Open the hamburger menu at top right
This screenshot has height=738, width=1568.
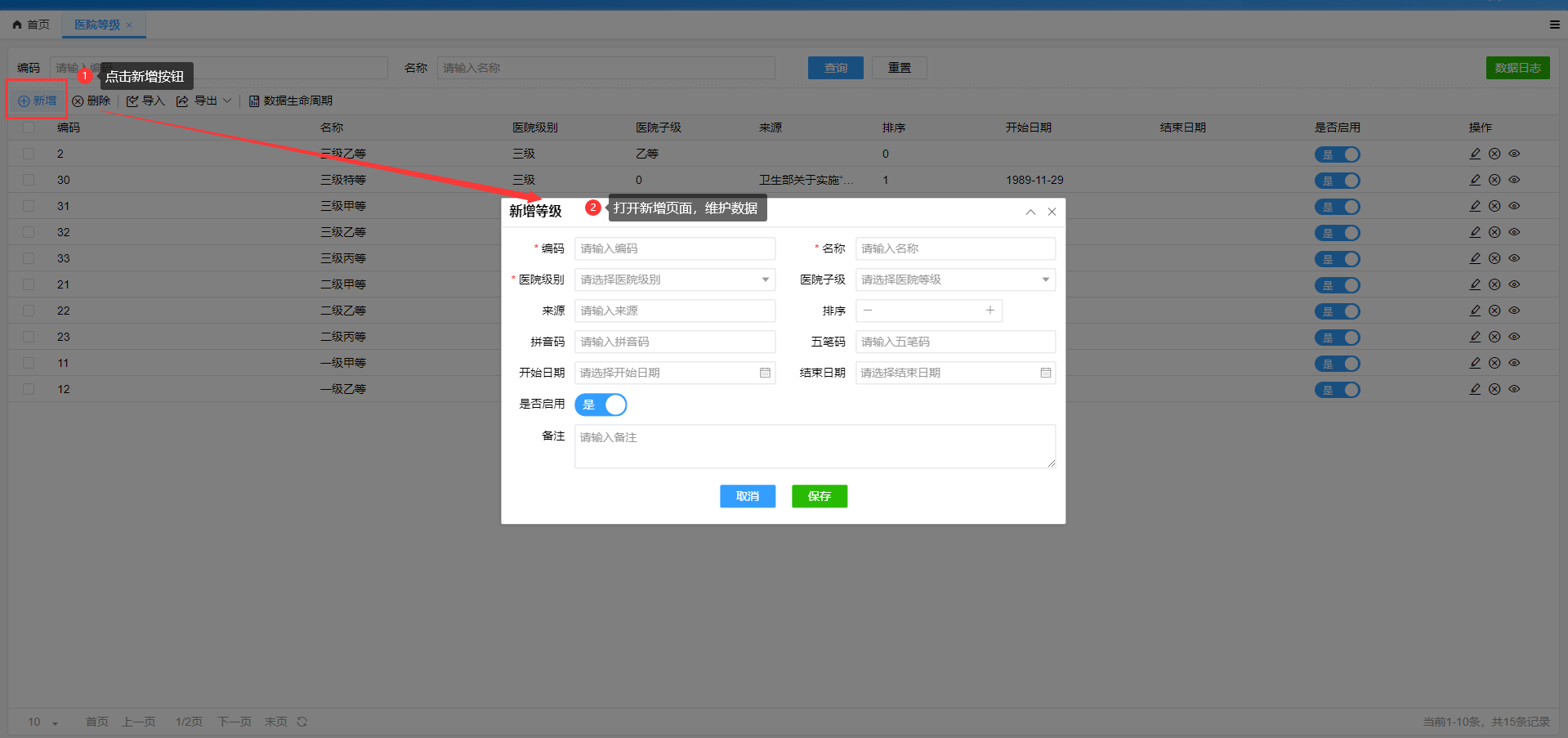(1554, 25)
